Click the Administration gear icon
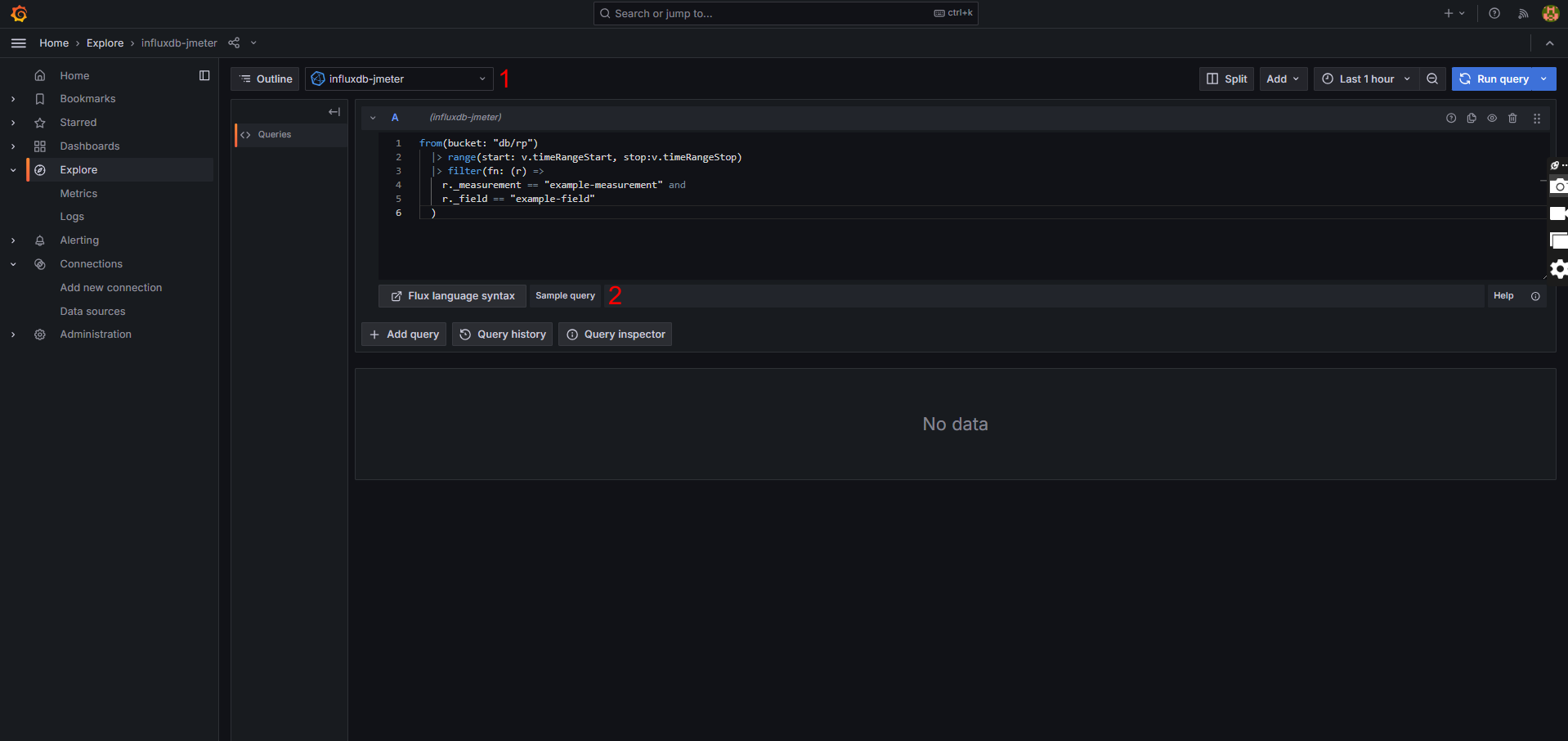1568x741 pixels. (x=40, y=335)
